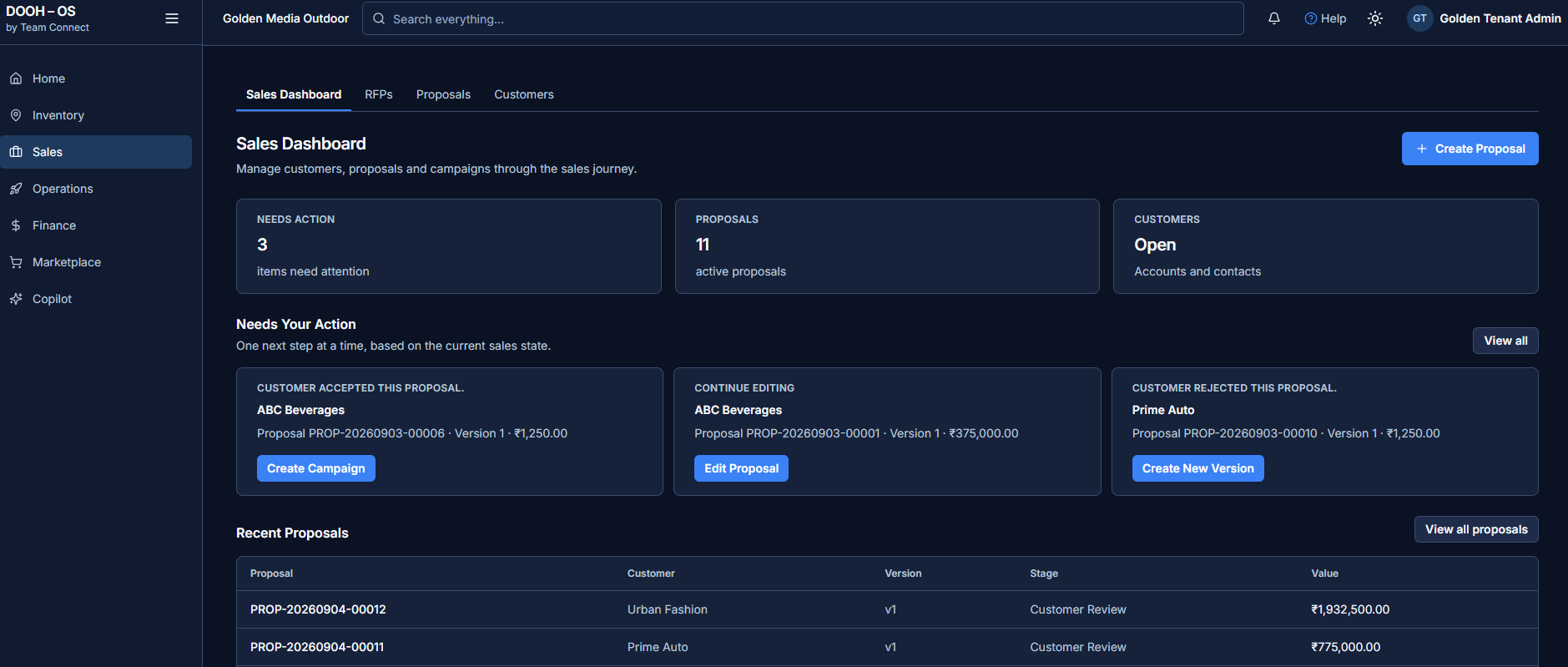
Task: Open proposal row PROP-20260904-00011
Action: point(887,647)
